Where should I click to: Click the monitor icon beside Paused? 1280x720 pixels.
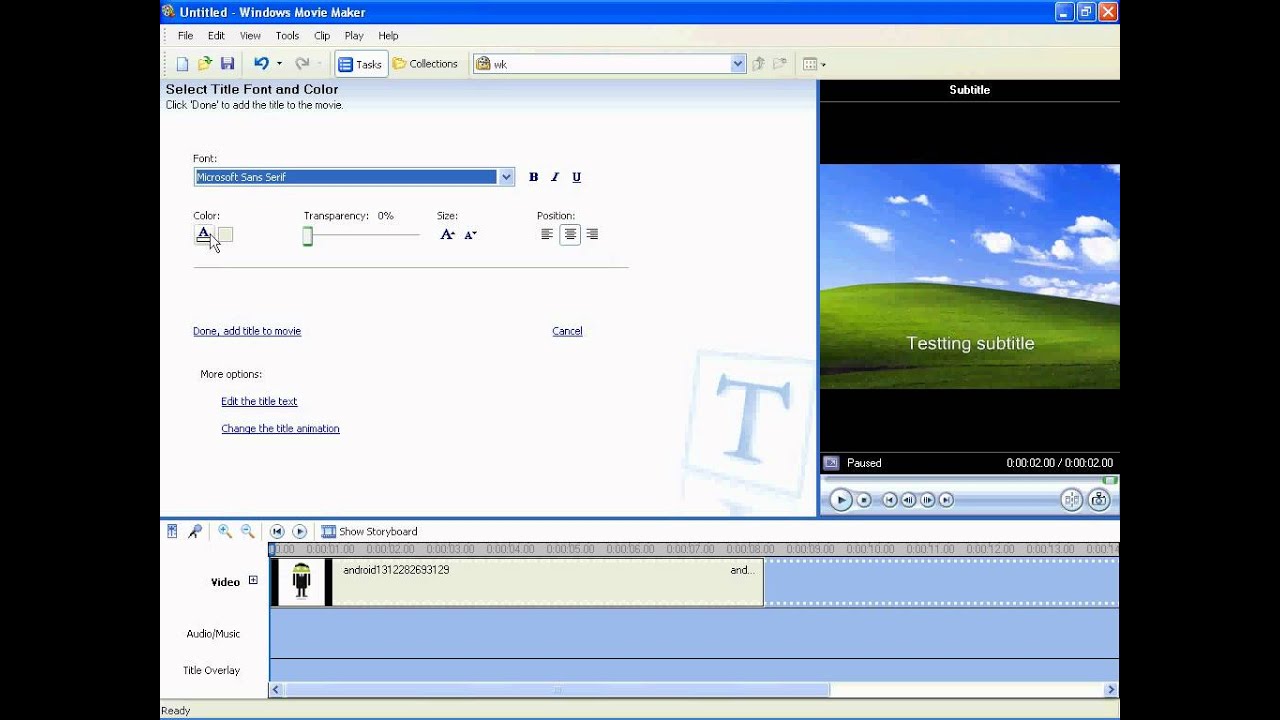click(831, 463)
